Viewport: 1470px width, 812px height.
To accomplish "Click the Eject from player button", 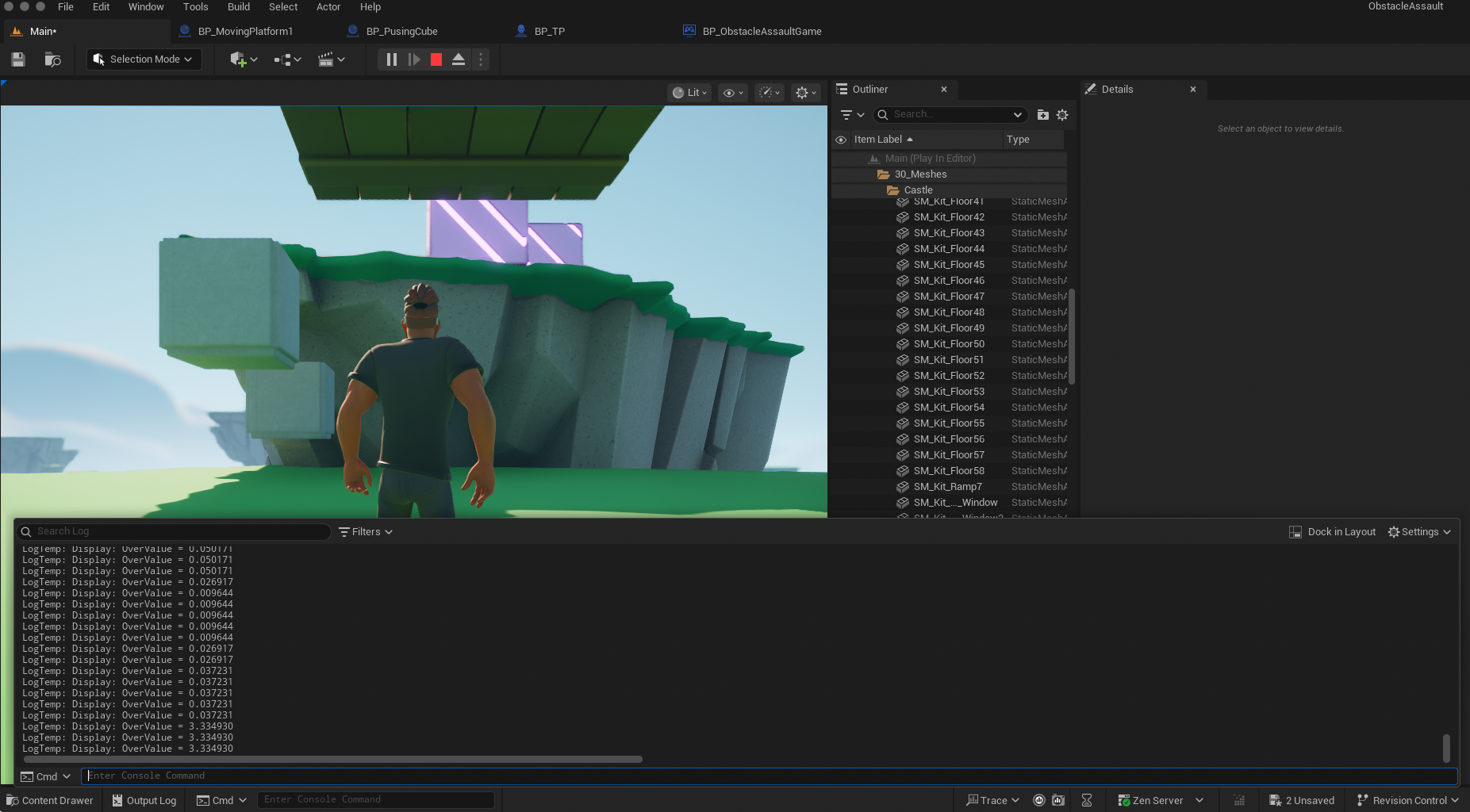I will point(459,59).
